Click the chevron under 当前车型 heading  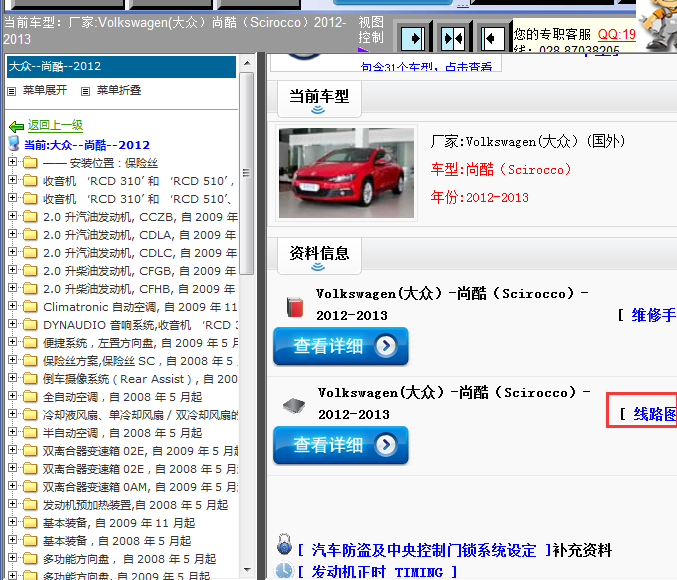318,110
